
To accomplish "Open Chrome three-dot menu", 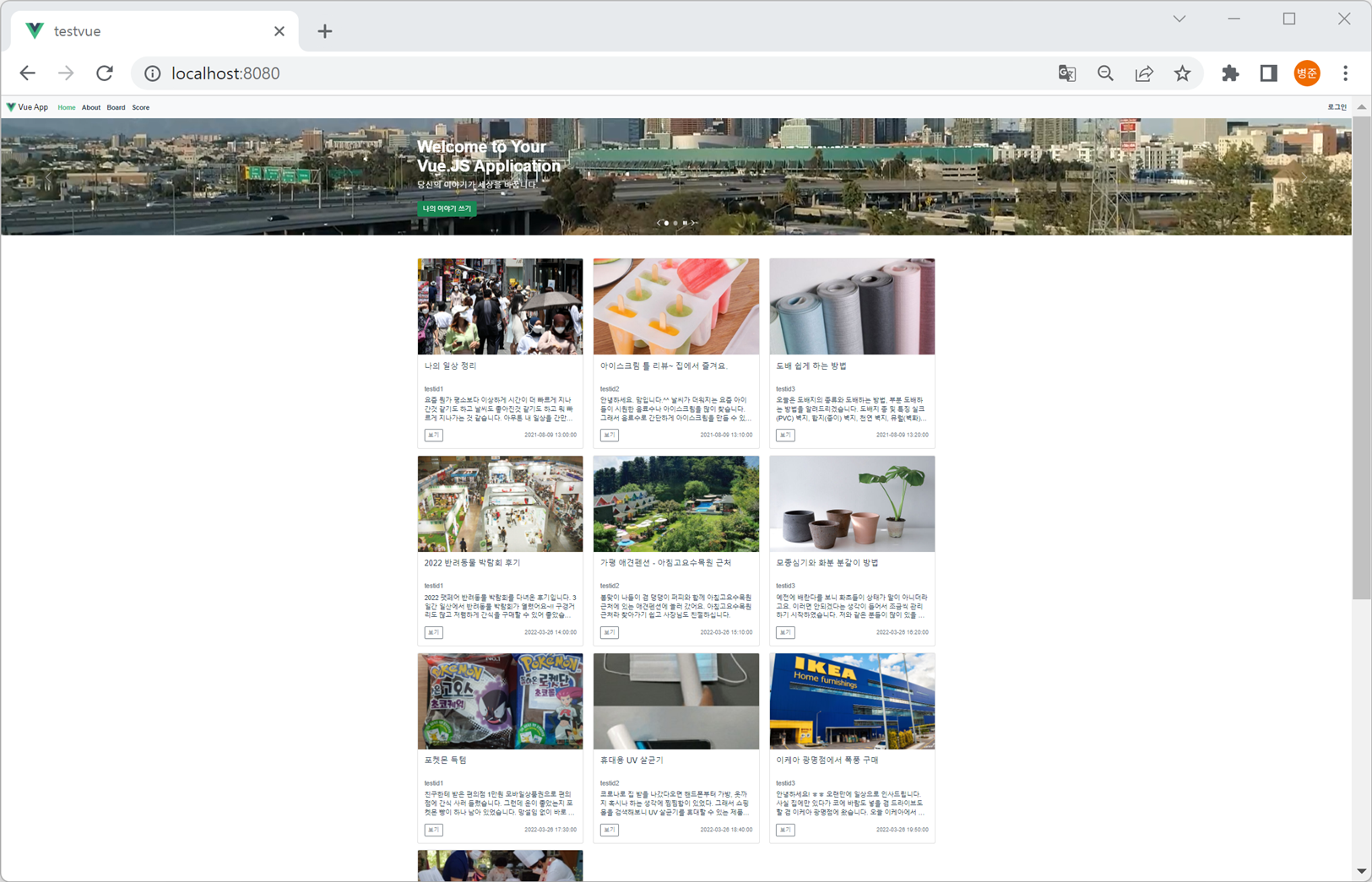I will [1346, 73].
